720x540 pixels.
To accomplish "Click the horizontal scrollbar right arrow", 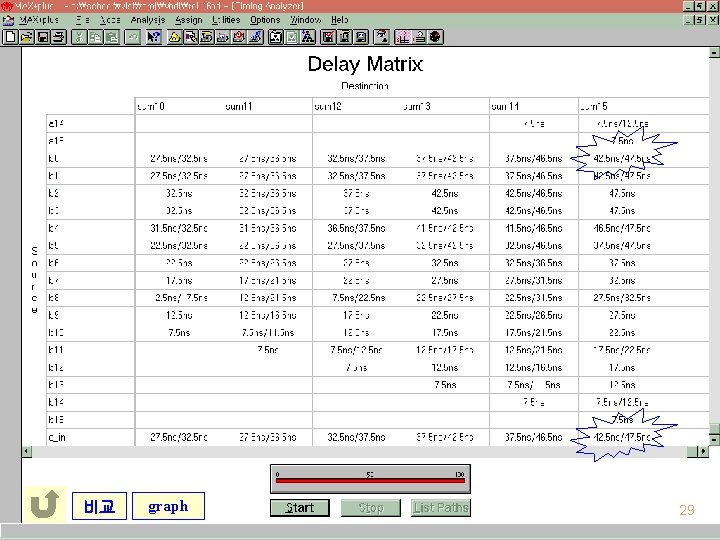I will coord(703,451).
